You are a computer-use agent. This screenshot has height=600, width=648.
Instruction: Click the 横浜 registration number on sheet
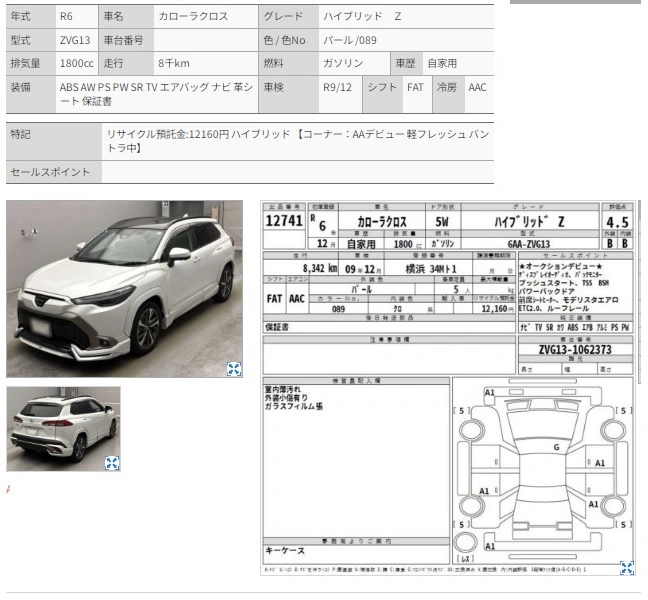point(431,269)
